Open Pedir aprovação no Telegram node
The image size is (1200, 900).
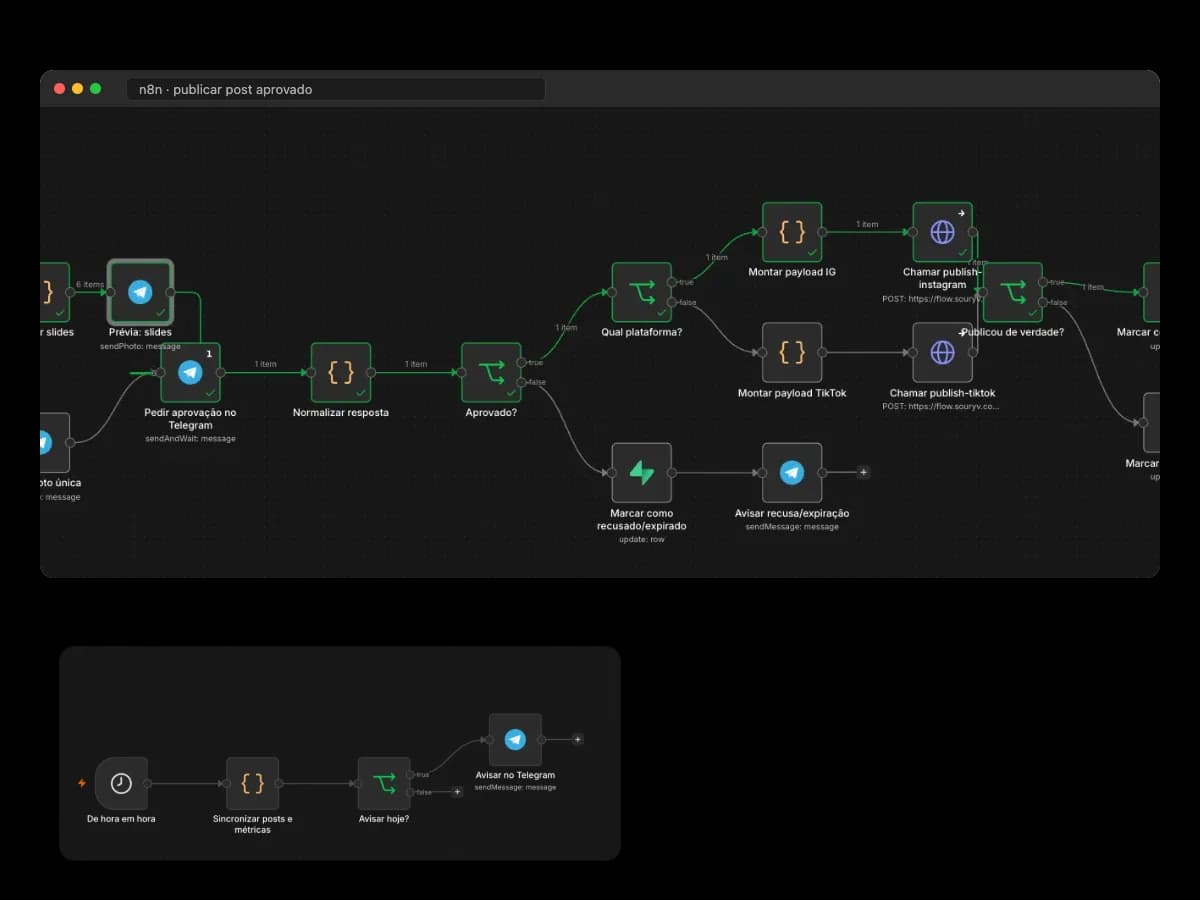click(190, 372)
